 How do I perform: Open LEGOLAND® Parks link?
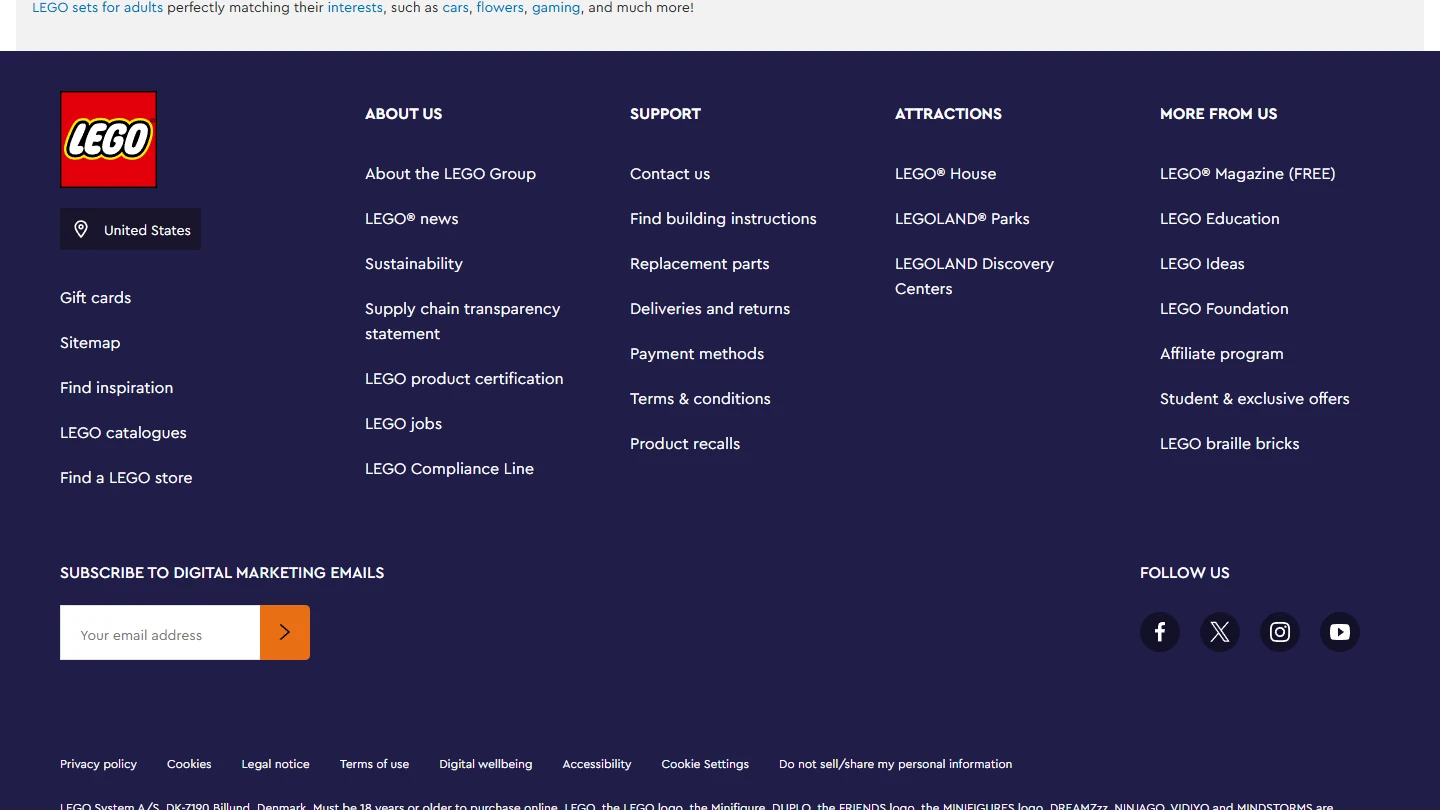point(962,219)
